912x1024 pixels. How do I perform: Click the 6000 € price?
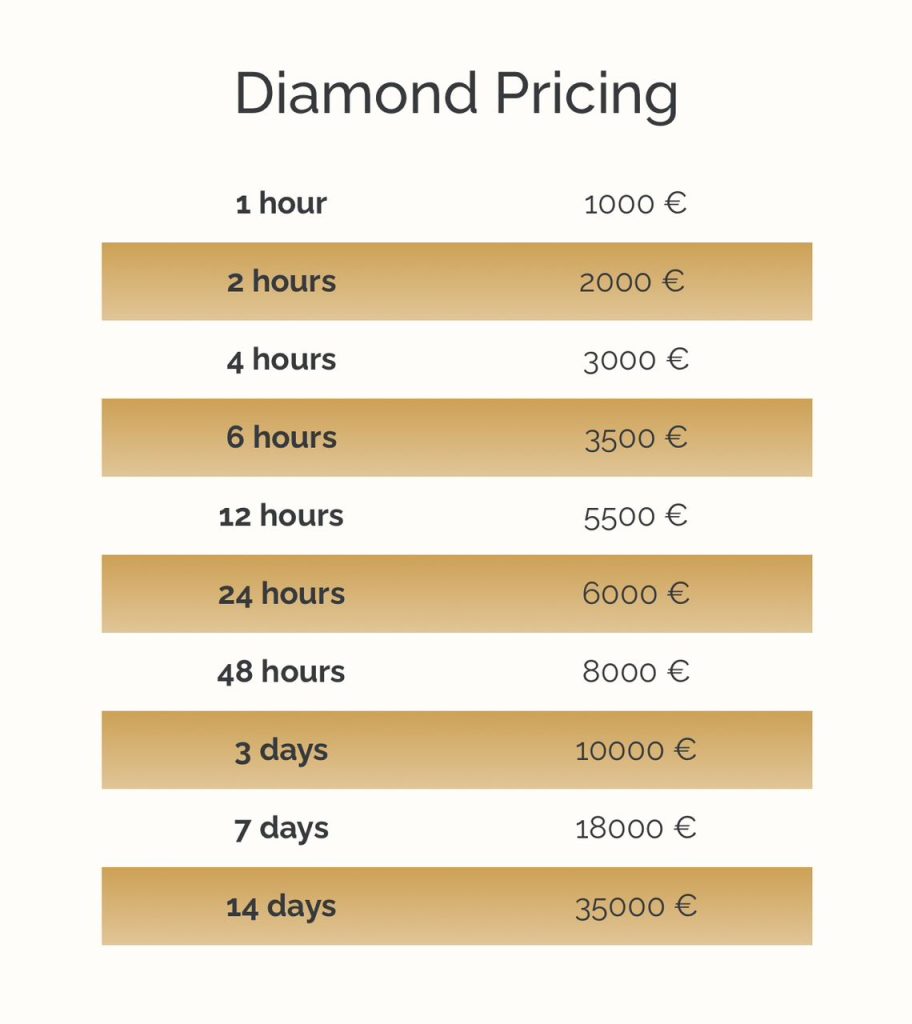click(x=635, y=594)
